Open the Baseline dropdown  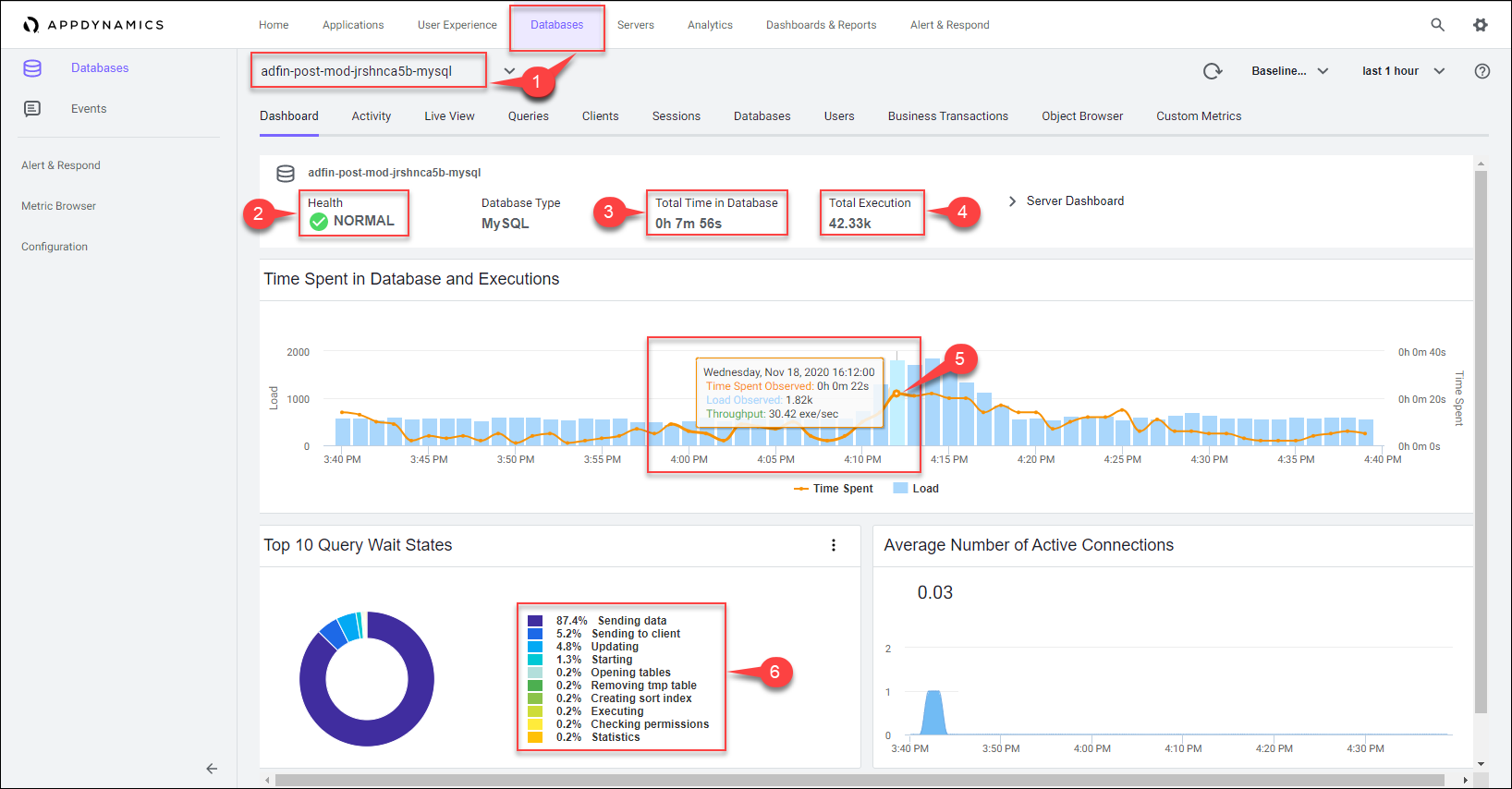1289,71
